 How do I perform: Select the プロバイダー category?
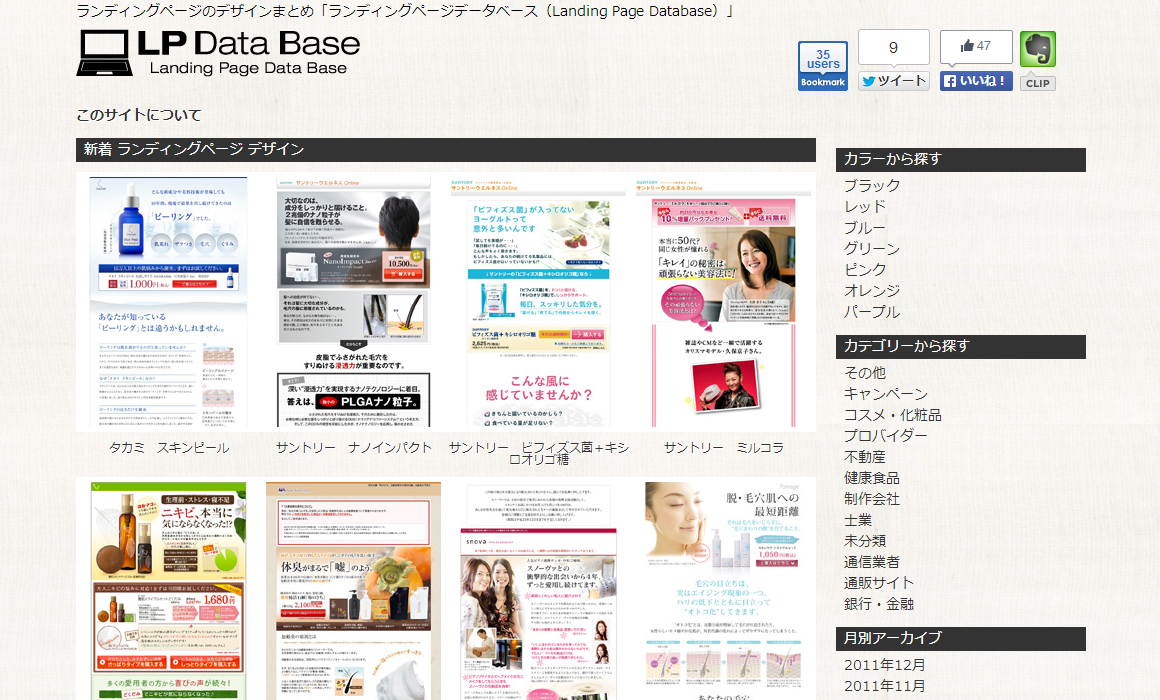coord(886,436)
